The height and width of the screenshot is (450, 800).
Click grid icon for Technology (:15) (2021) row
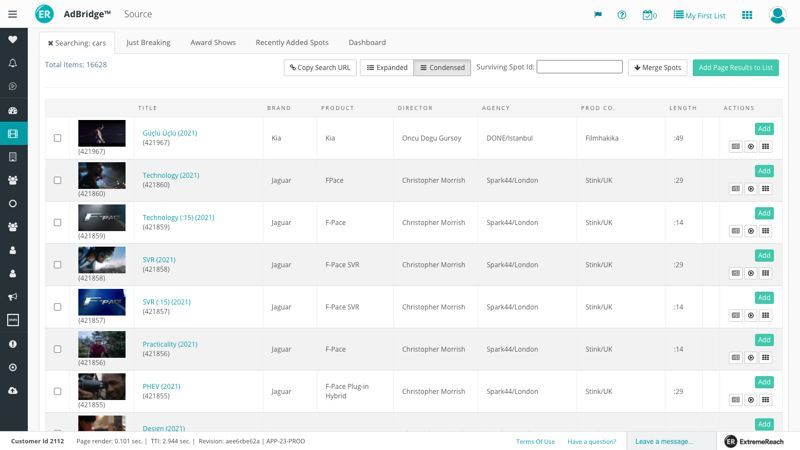coord(765,231)
